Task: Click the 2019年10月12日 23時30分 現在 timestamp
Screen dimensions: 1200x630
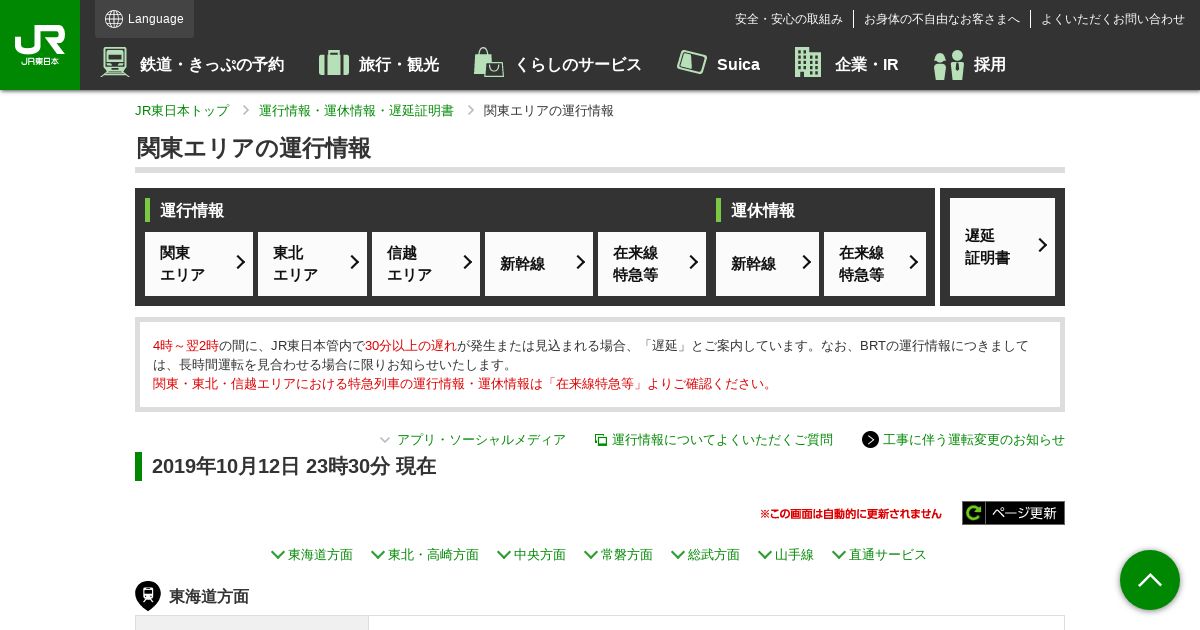Action: 294,466
